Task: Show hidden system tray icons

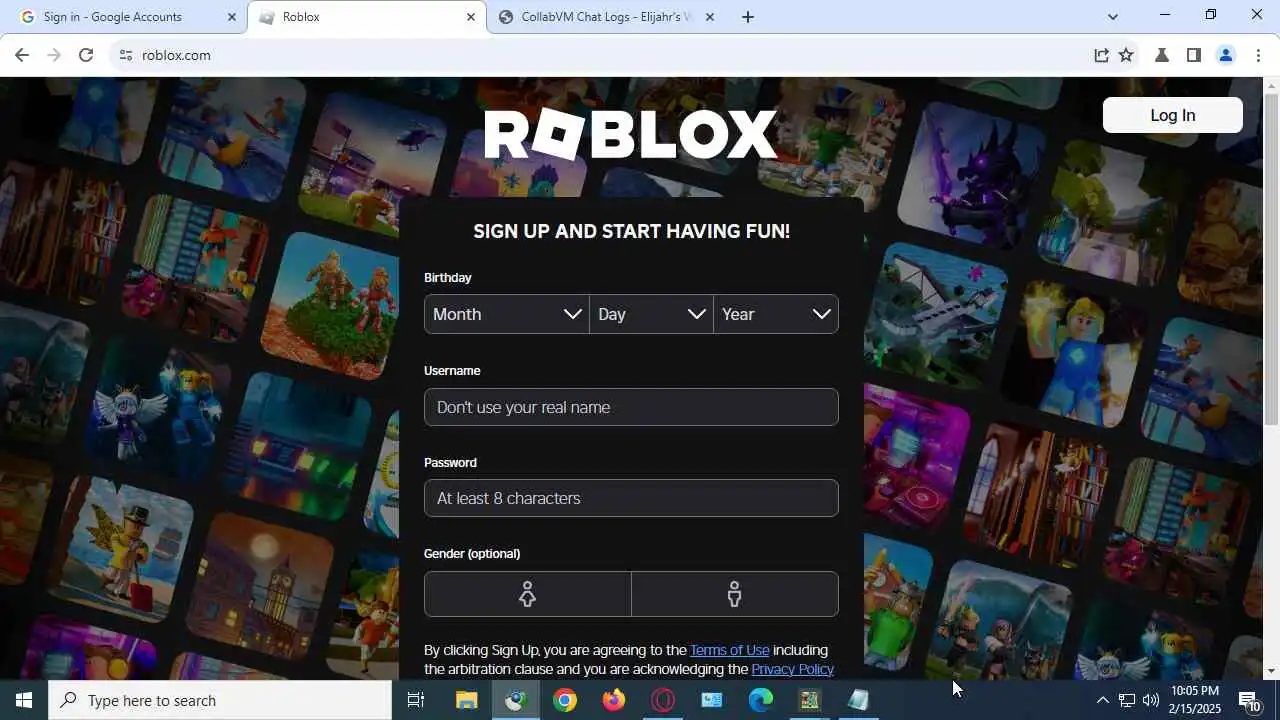Action: (1102, 700)
